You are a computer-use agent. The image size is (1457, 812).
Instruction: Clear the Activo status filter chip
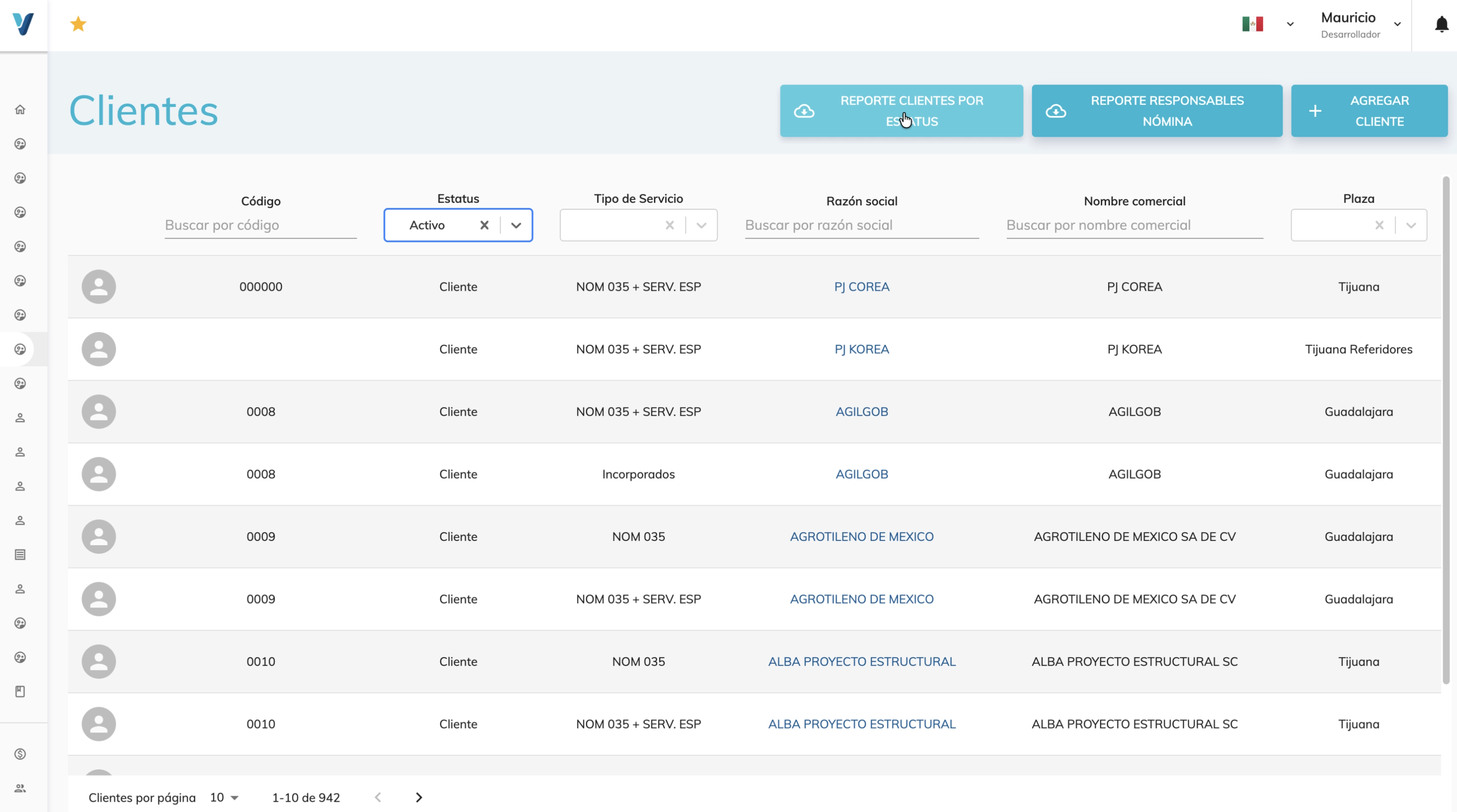(485, 224)
